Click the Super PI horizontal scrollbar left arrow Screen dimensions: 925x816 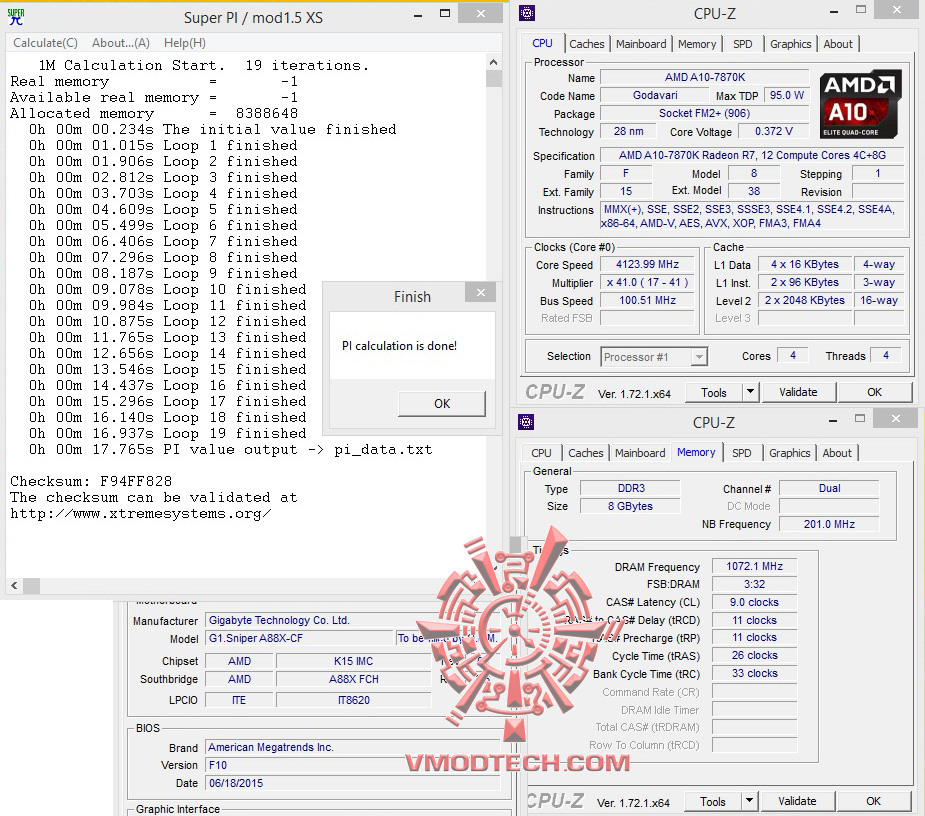click(15, 586)
